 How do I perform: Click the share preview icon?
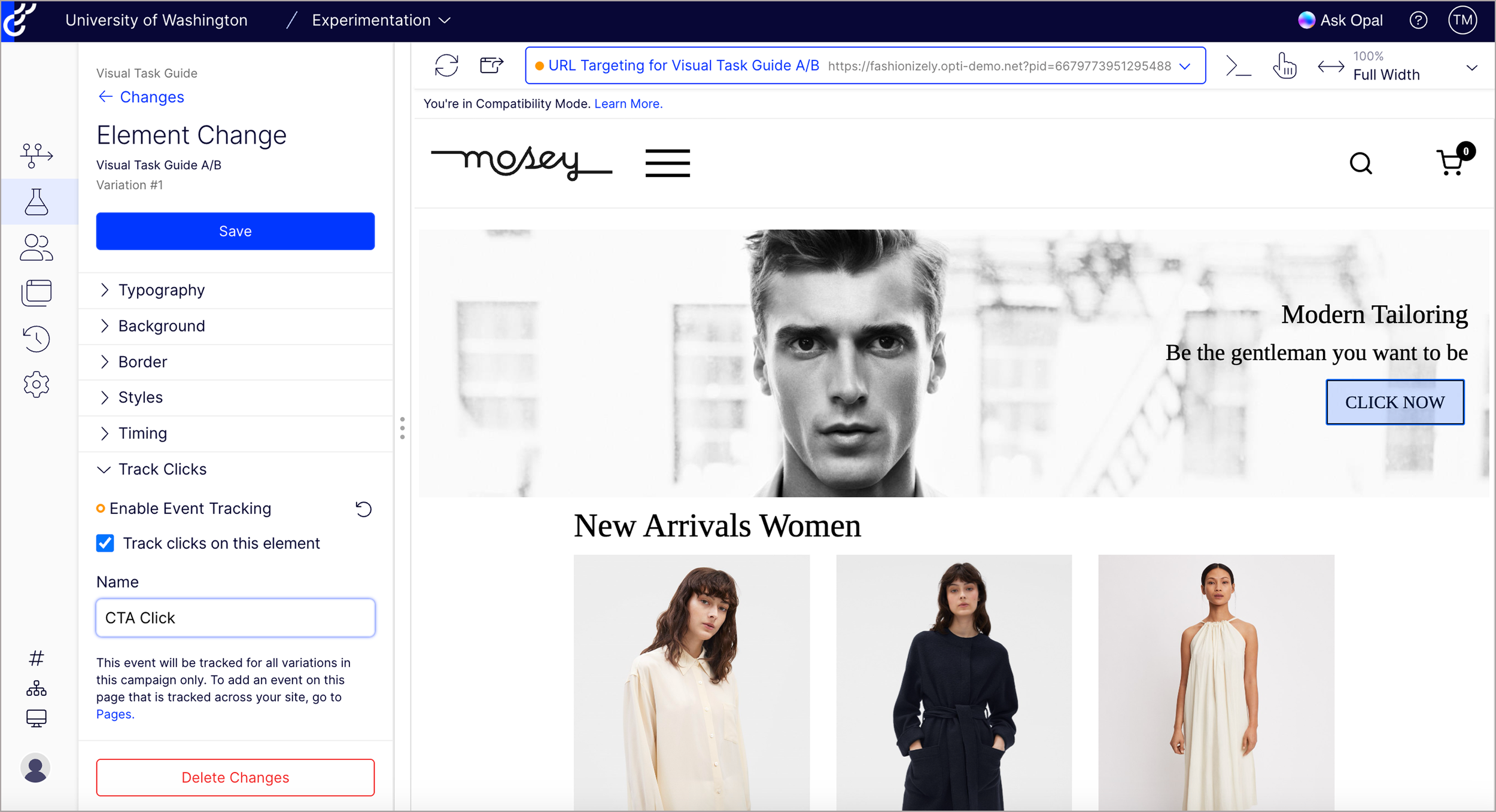[491, 65]
